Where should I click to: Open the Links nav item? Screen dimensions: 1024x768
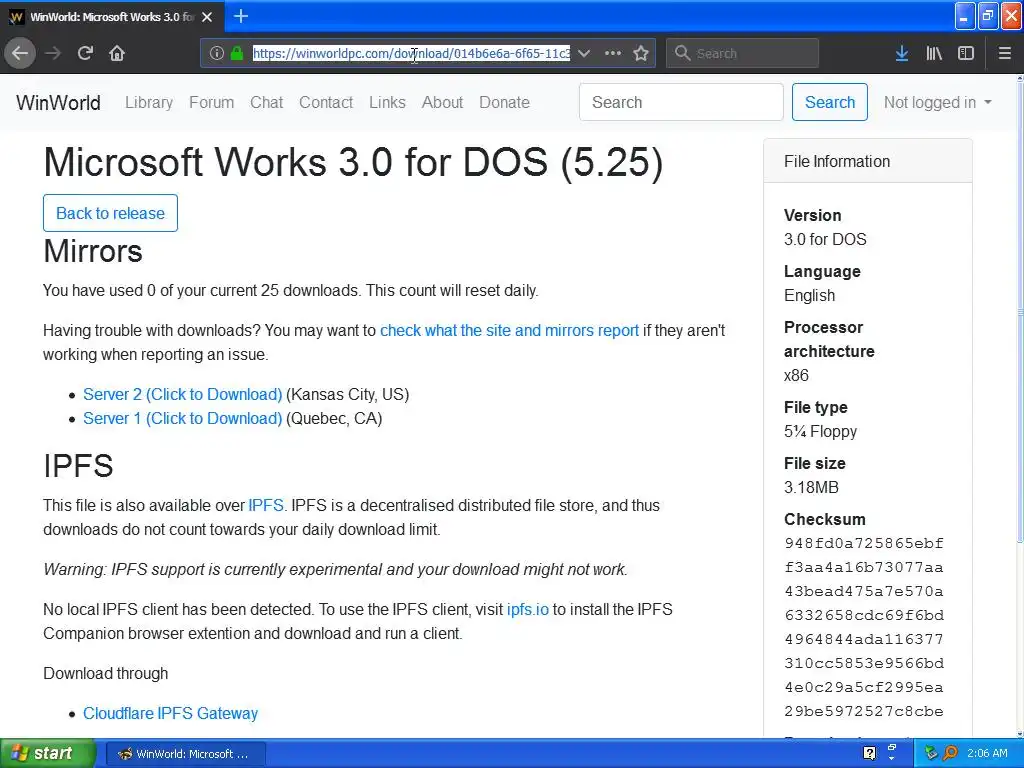pyautogui.click(x=387, y=103)
